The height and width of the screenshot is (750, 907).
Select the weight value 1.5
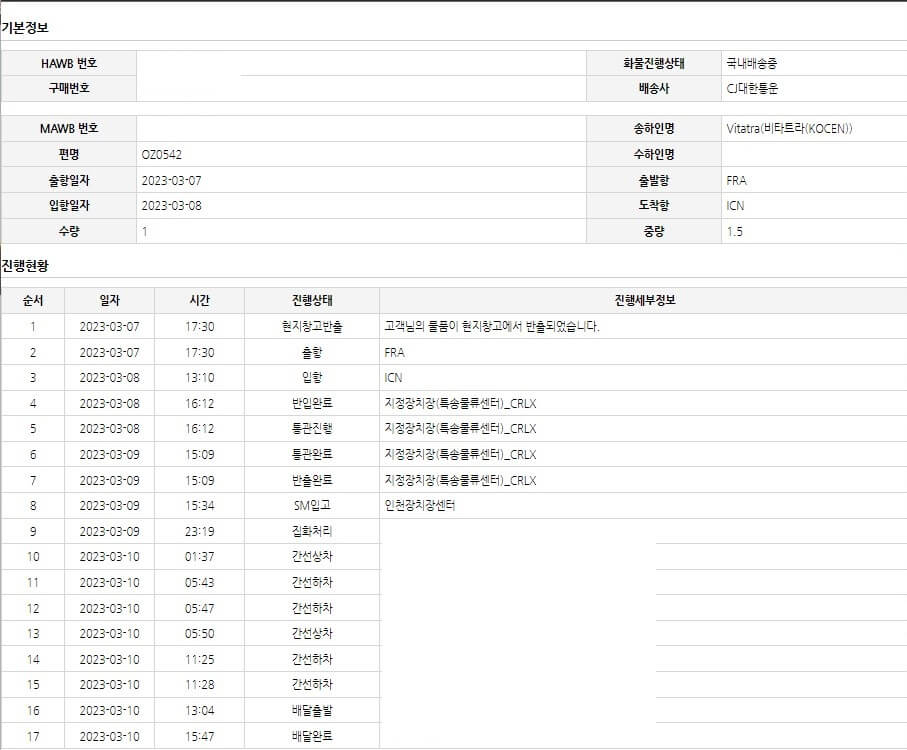(735, 231)
